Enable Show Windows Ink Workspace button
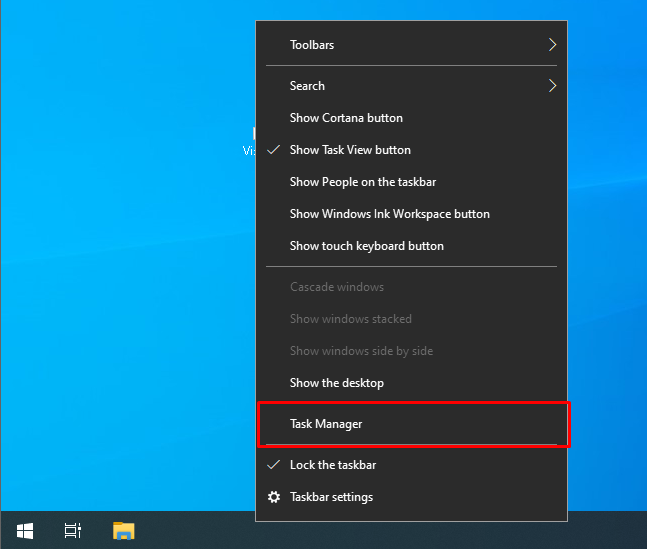This screenshot has height=549, width=647. click(x=411, y=214)
